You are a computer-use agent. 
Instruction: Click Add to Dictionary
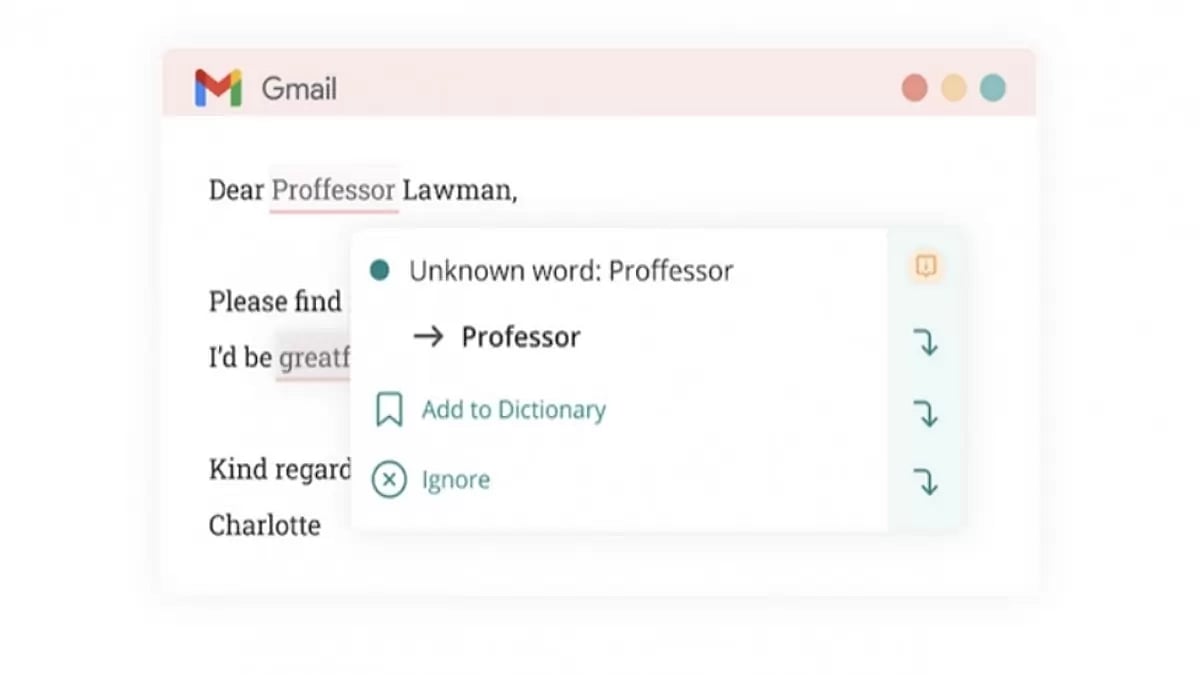pos(512,409)
